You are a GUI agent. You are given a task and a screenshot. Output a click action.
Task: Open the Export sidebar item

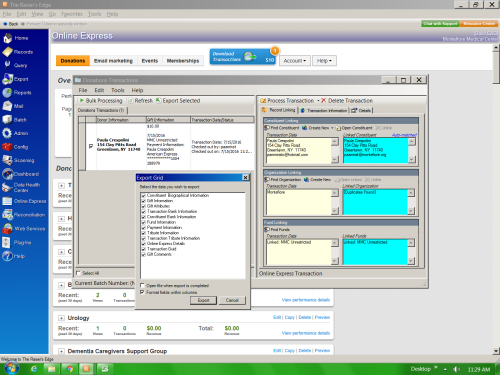tap(16, 79)
